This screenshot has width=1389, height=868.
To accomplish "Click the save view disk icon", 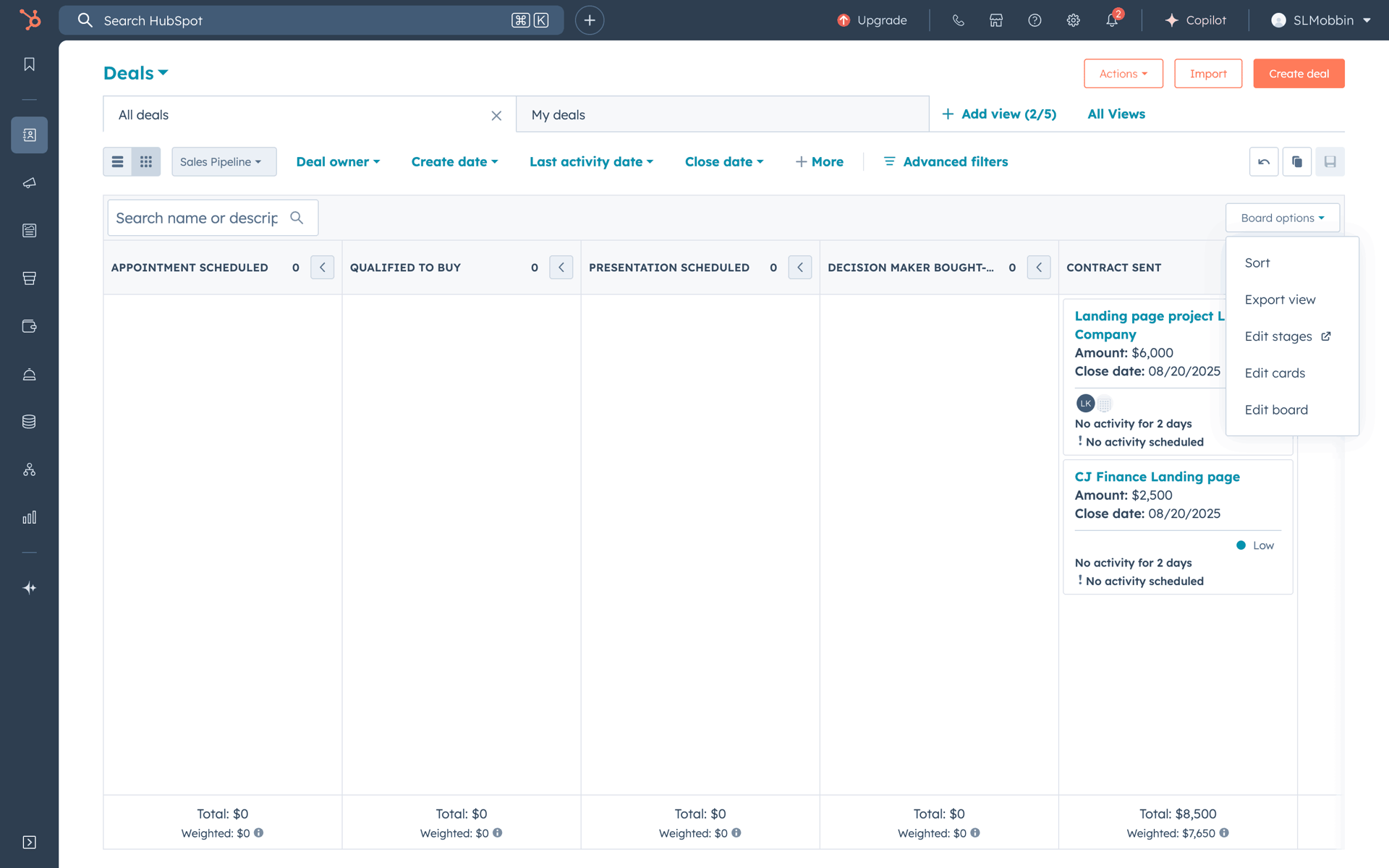I will click(x=1330, y=162).
